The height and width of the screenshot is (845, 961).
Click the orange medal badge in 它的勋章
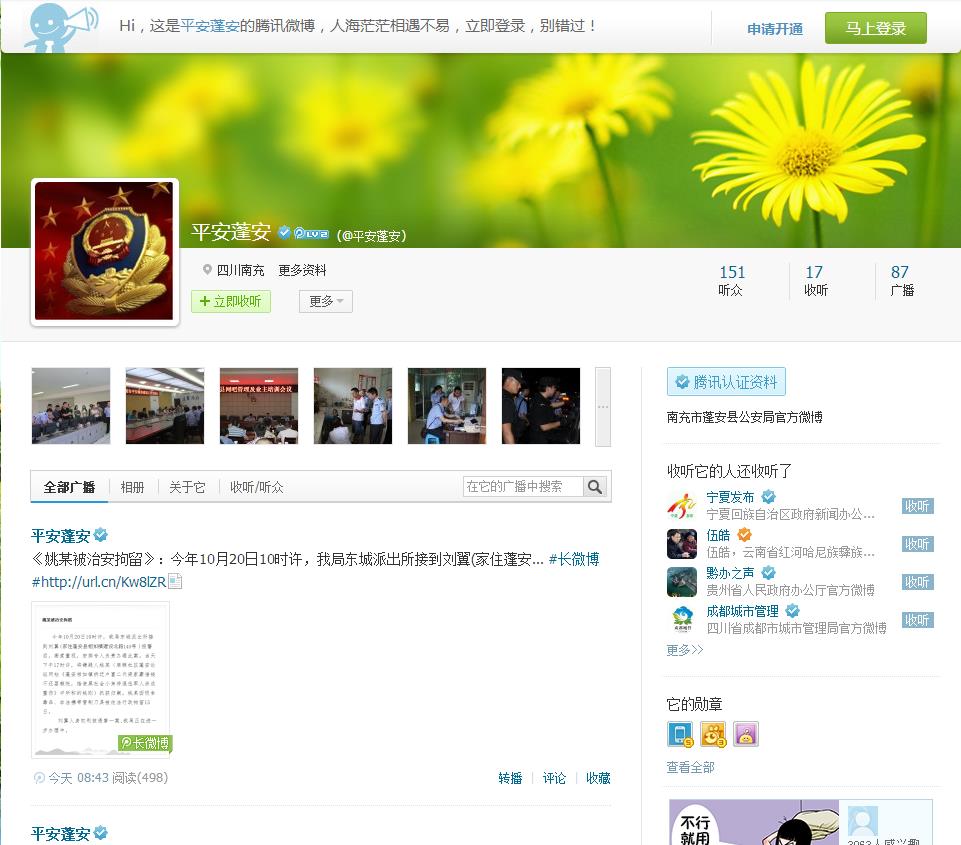pos(713,734)
